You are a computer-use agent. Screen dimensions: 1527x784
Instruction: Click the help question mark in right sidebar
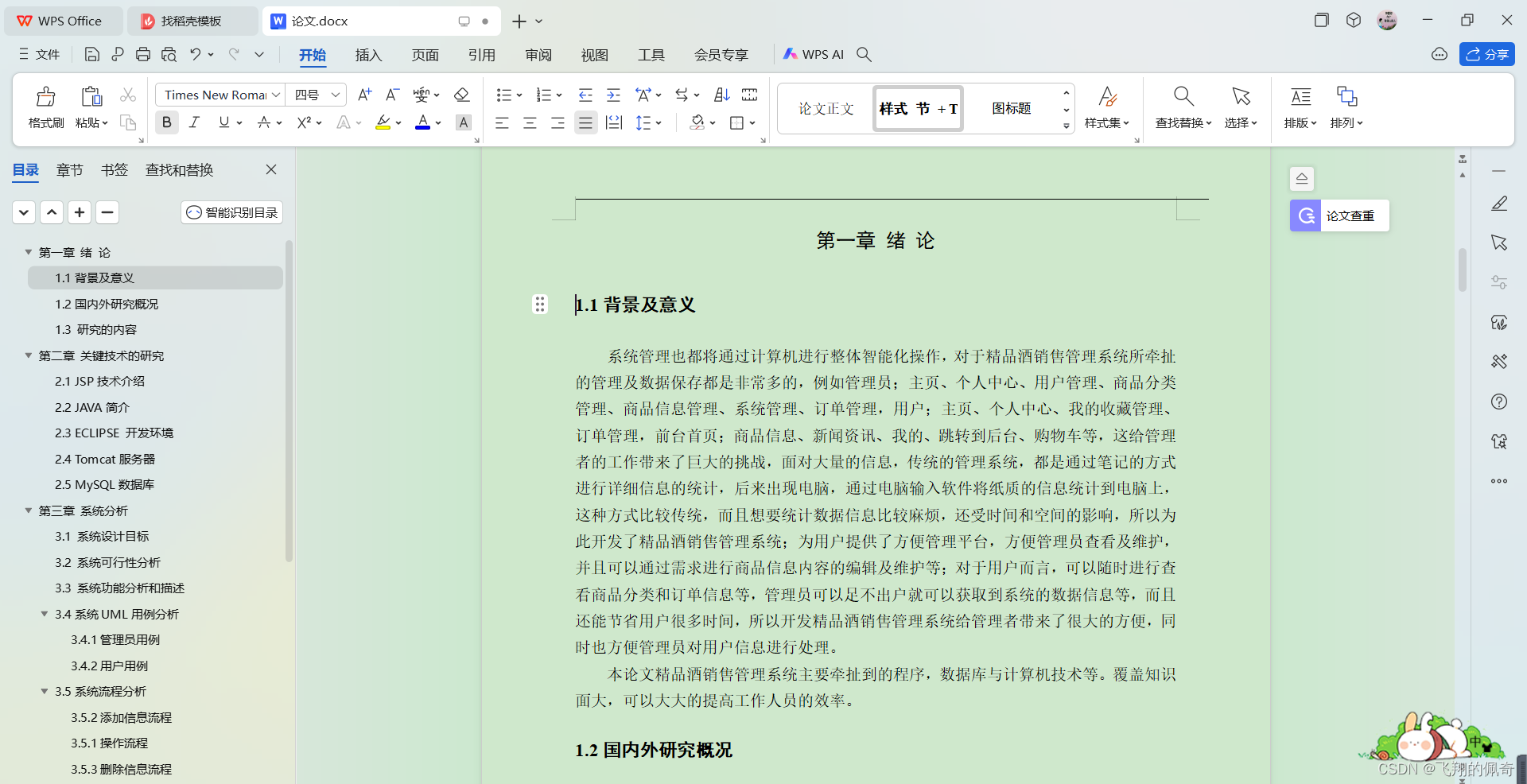pos(1499,402)
